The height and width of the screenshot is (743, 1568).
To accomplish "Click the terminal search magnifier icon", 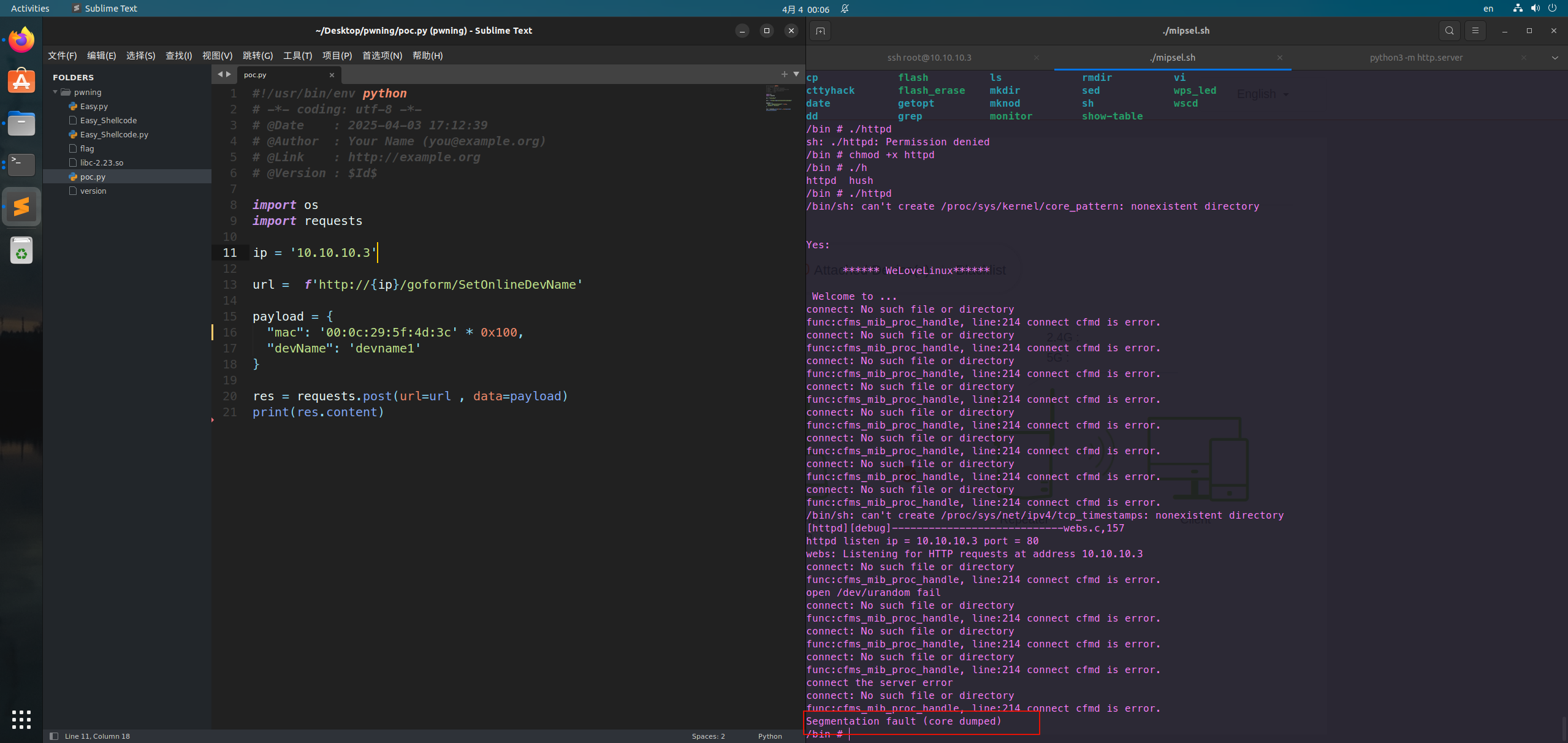I will [x=1449, y=31].
